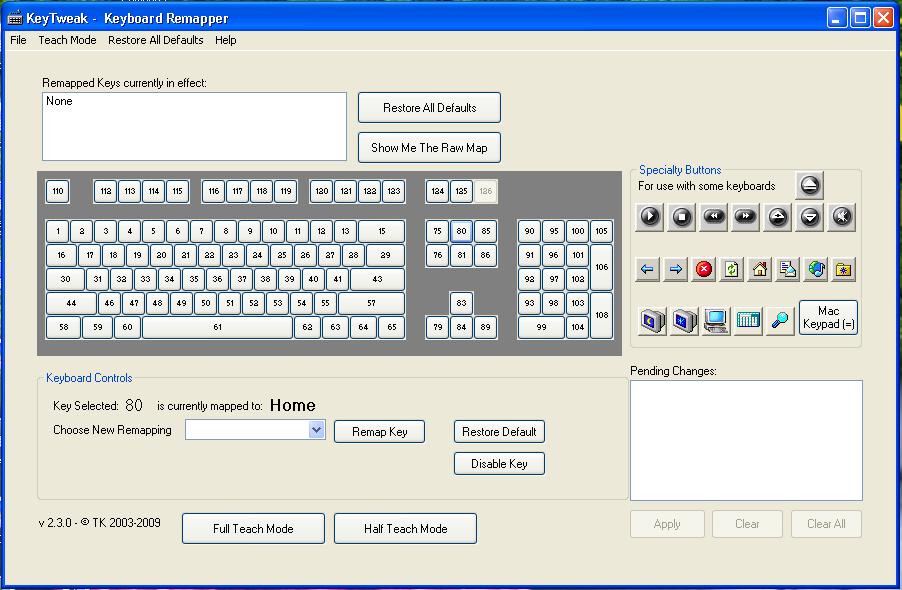The height and width of the screenshot is (590, 902).
Task: Click the Play media specialty button
Action: pyautogui.click(x=649, y=217)
